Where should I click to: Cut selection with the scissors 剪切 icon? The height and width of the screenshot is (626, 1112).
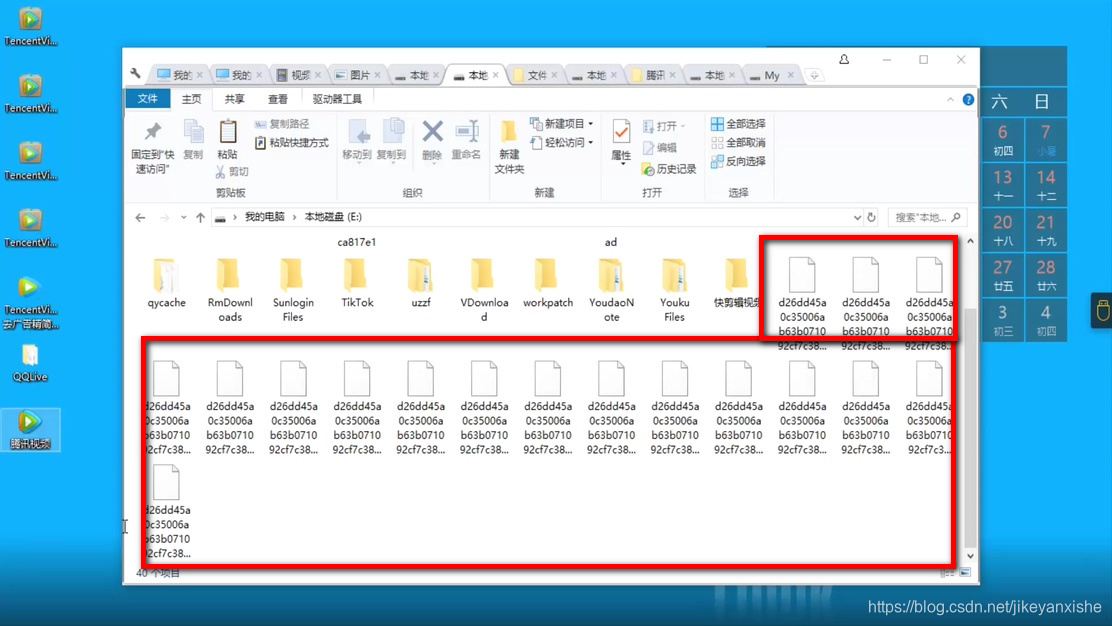click(232, 172)
